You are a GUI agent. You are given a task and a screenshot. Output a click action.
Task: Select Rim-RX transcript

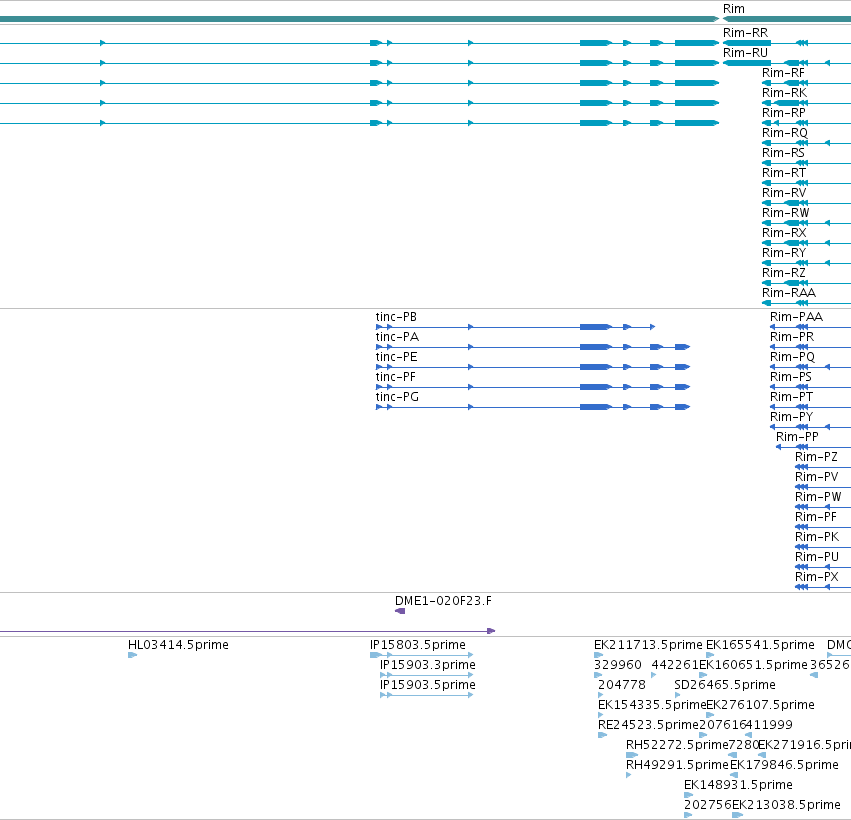click(x=784, y=233)
